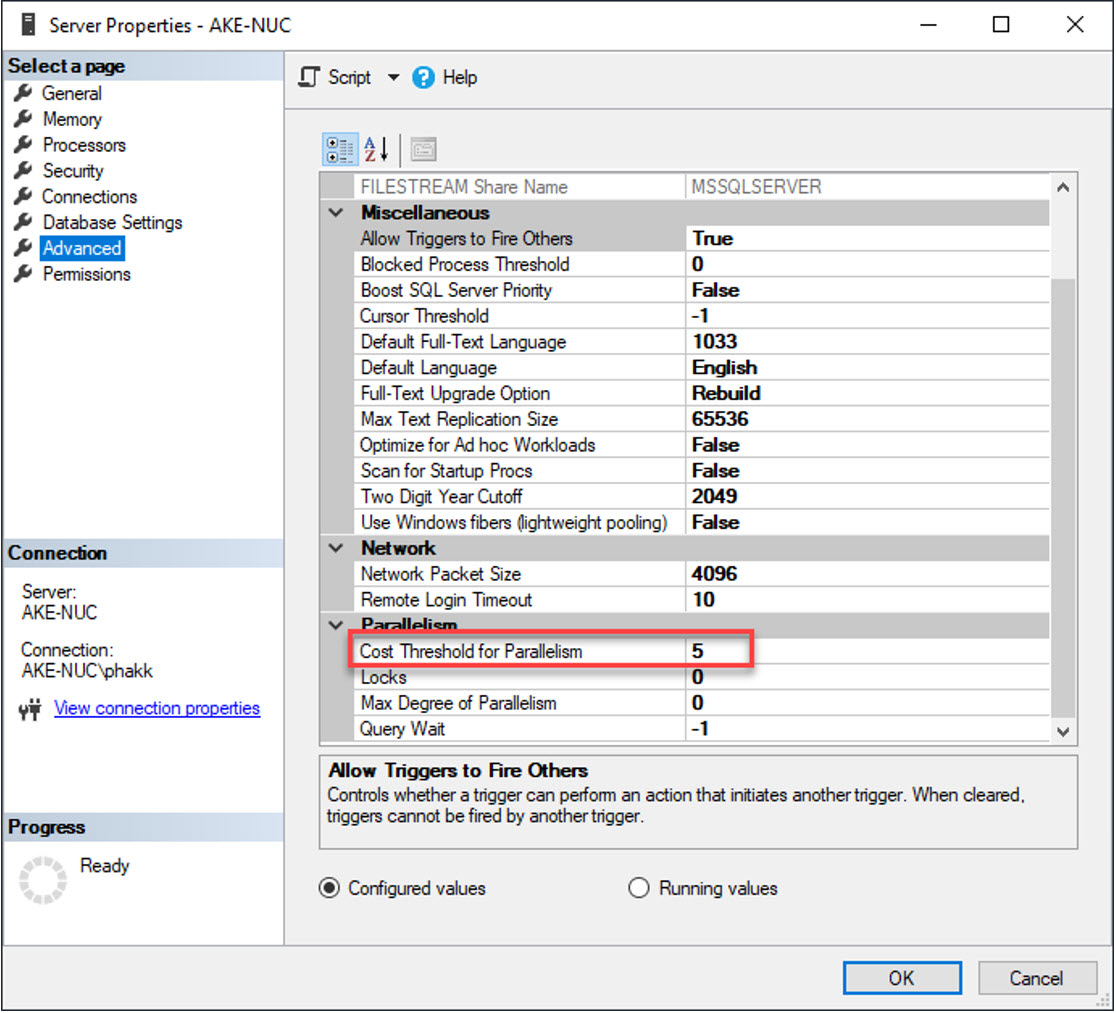Collapse the Parallelism section

click(x=337, y=625)
